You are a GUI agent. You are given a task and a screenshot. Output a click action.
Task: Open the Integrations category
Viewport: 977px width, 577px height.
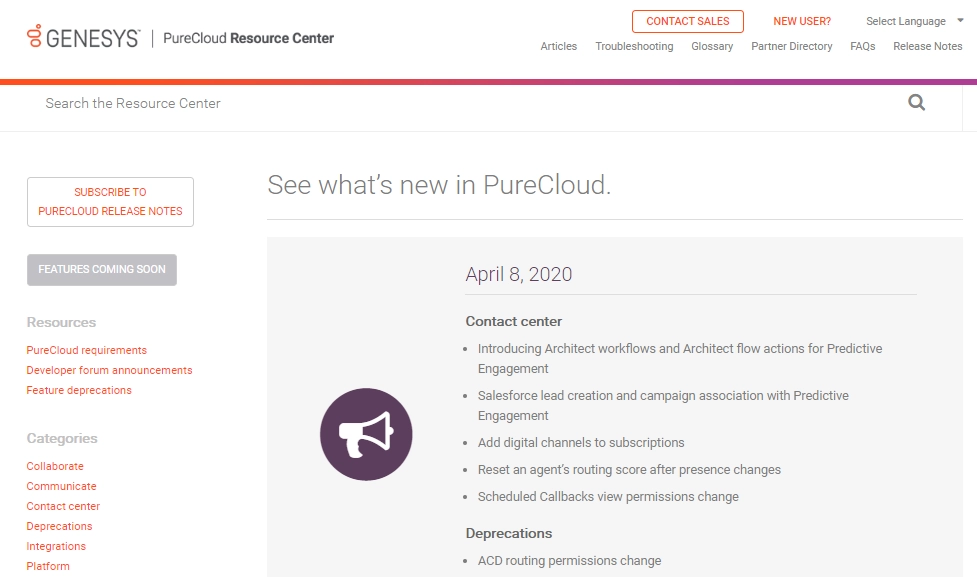coord(56,546)
